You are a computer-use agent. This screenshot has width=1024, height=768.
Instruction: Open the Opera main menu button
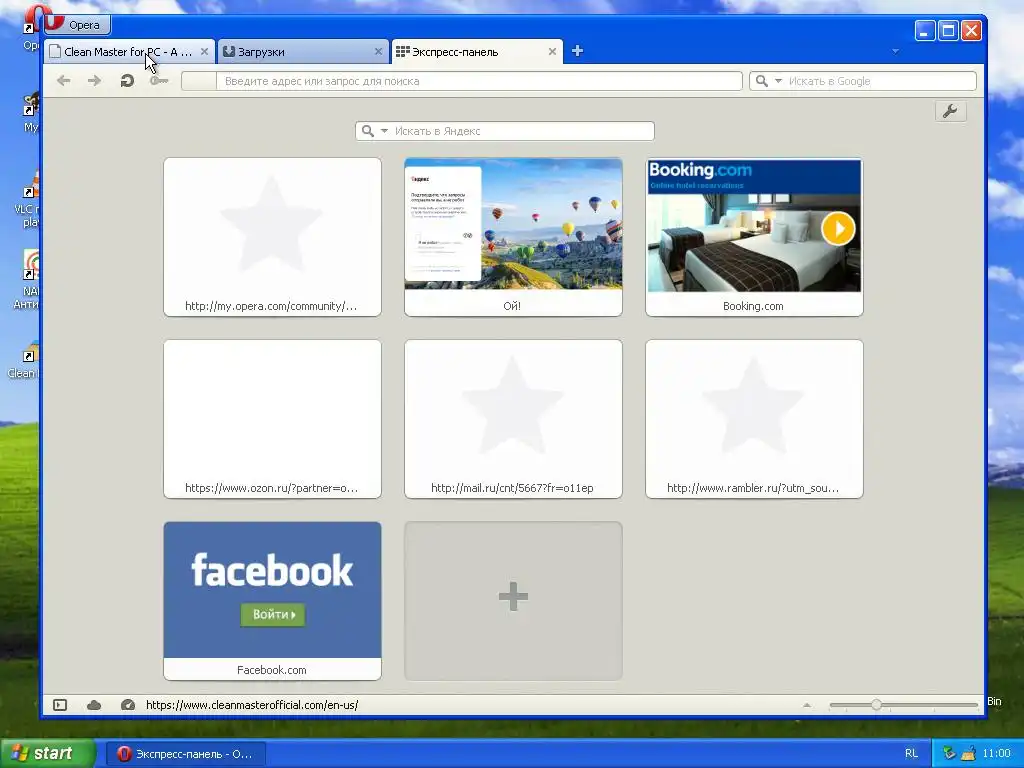[x=78, y=25]
